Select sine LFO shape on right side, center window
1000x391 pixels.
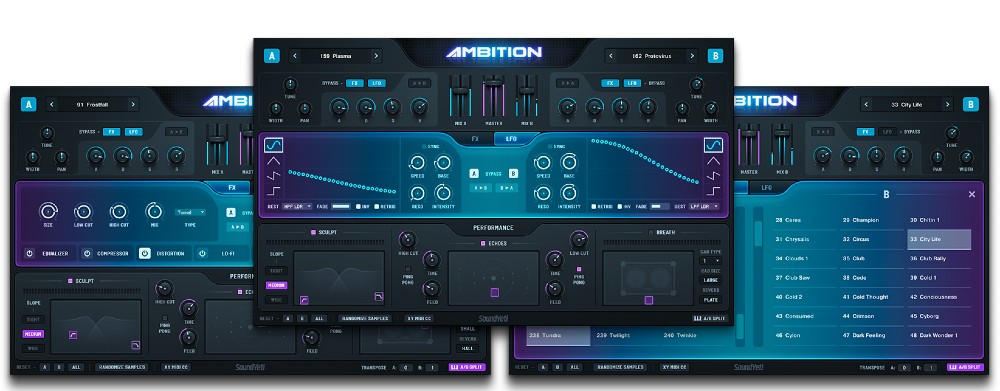[713, 146]
